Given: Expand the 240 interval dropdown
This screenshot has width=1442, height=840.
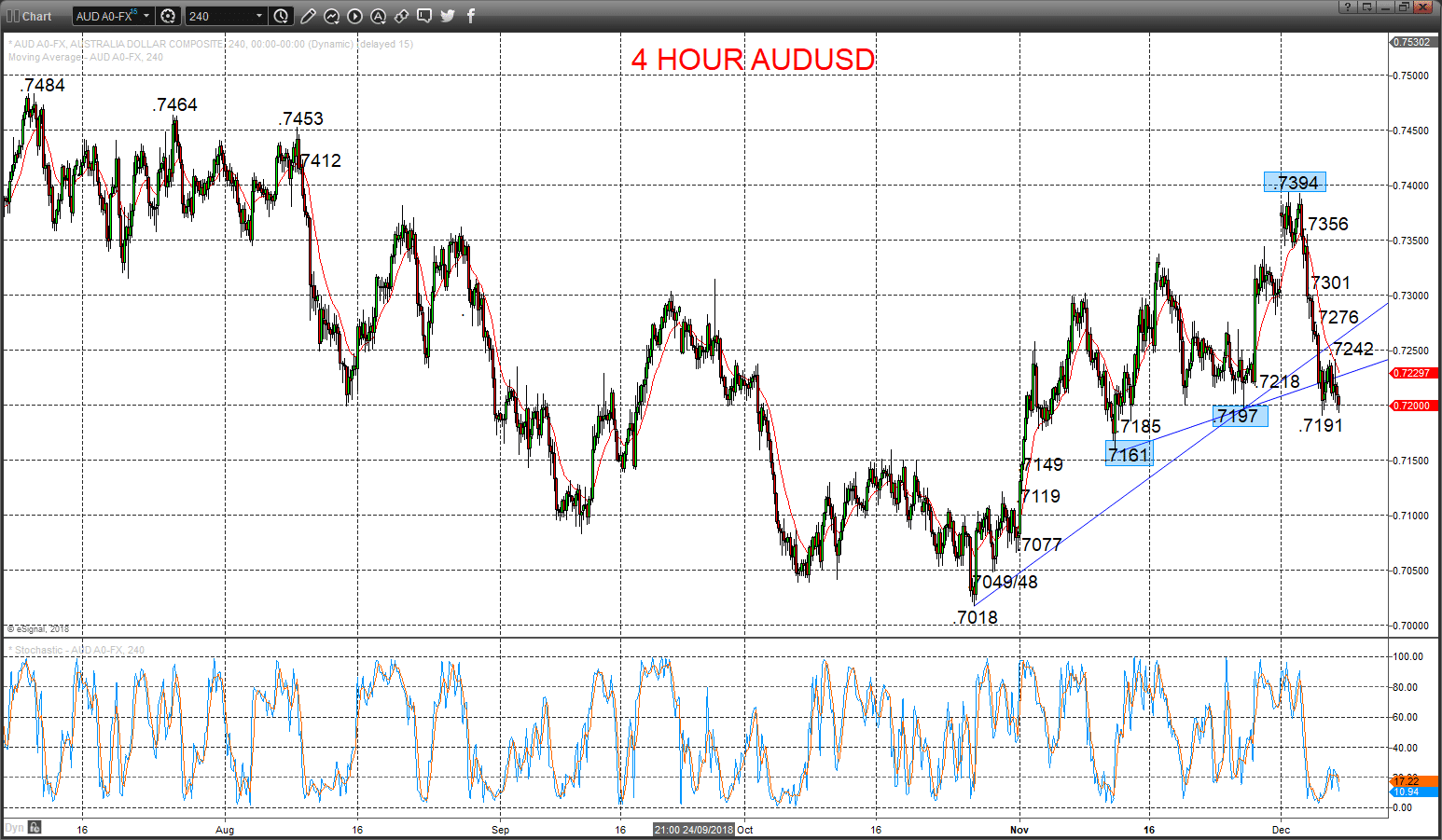Looking at the screenshot, I should [259, 16].
